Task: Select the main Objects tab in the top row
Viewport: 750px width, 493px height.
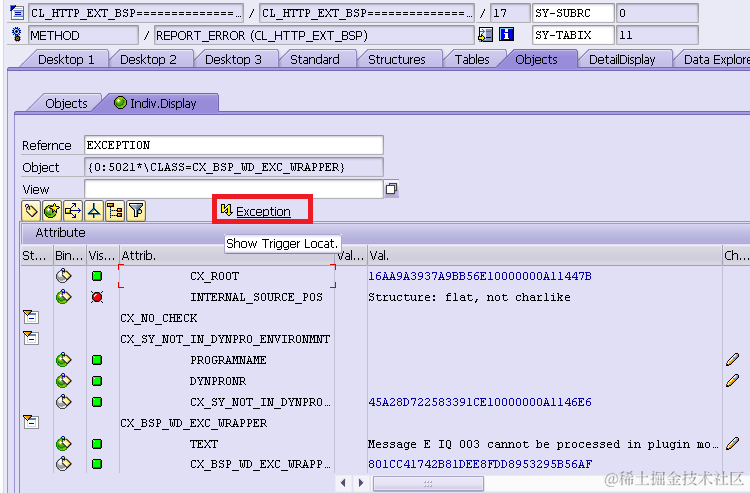Action: pyautogui.click(x=536, y=59)
